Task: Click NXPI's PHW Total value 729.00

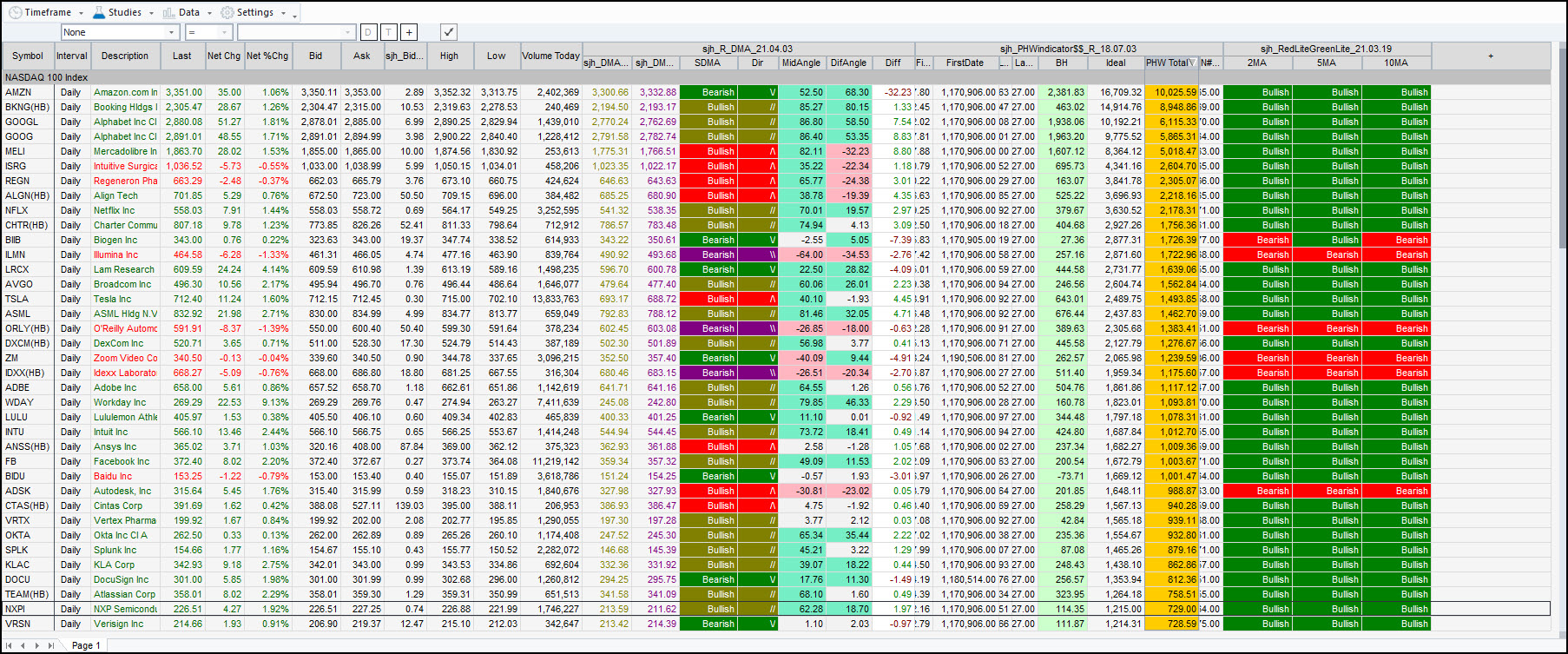Action: [1171, 609]
